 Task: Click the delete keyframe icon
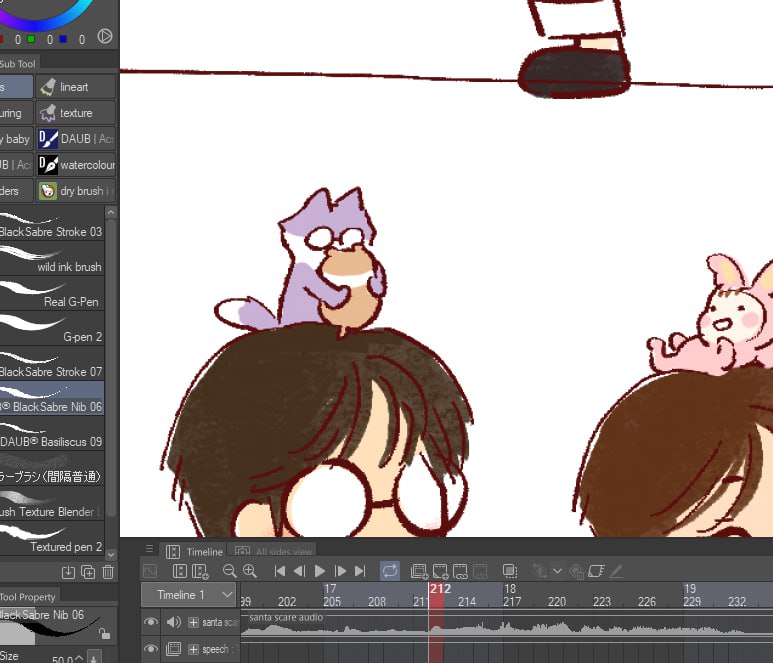click(x=577, y=571)
